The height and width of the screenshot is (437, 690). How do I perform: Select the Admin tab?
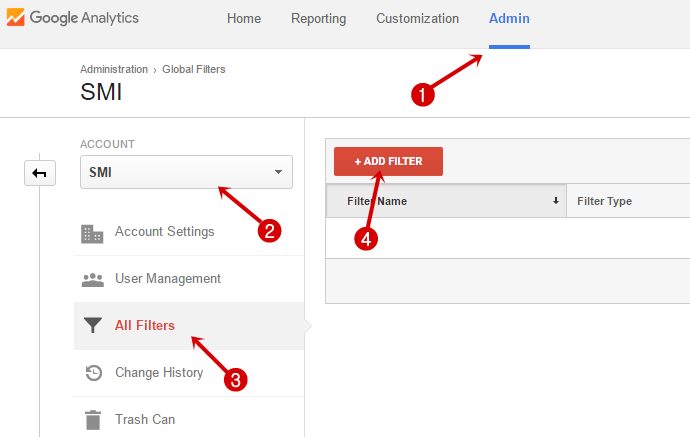(x=509, y=18)
